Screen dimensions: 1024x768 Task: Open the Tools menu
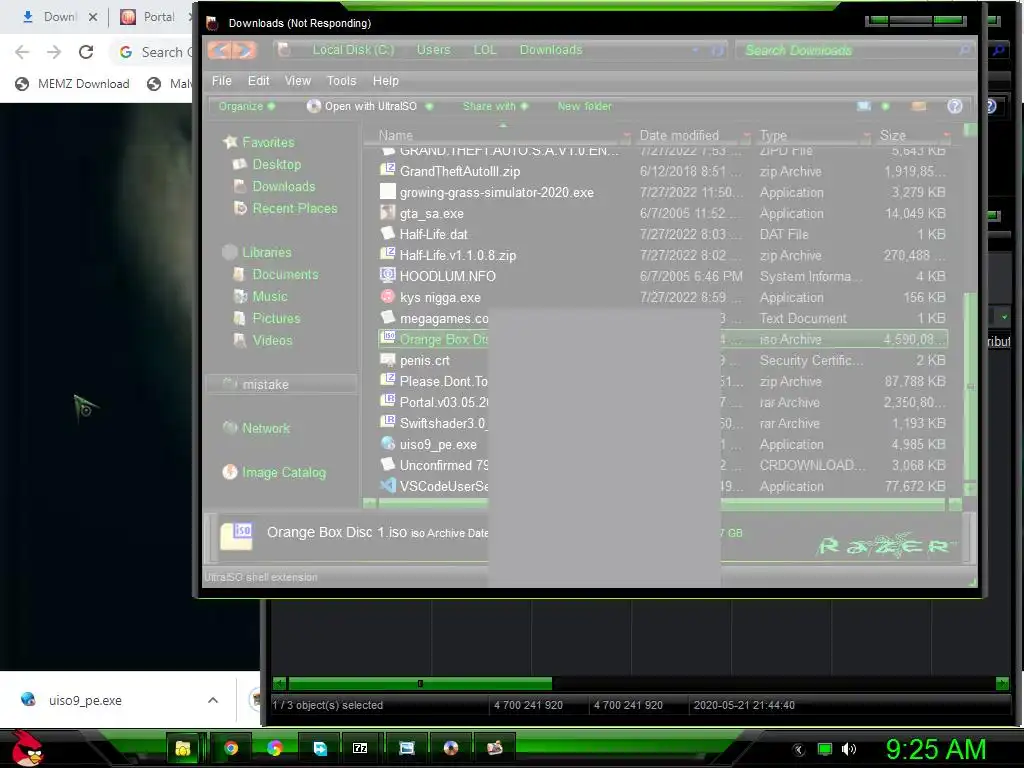(x=342, y=80)
